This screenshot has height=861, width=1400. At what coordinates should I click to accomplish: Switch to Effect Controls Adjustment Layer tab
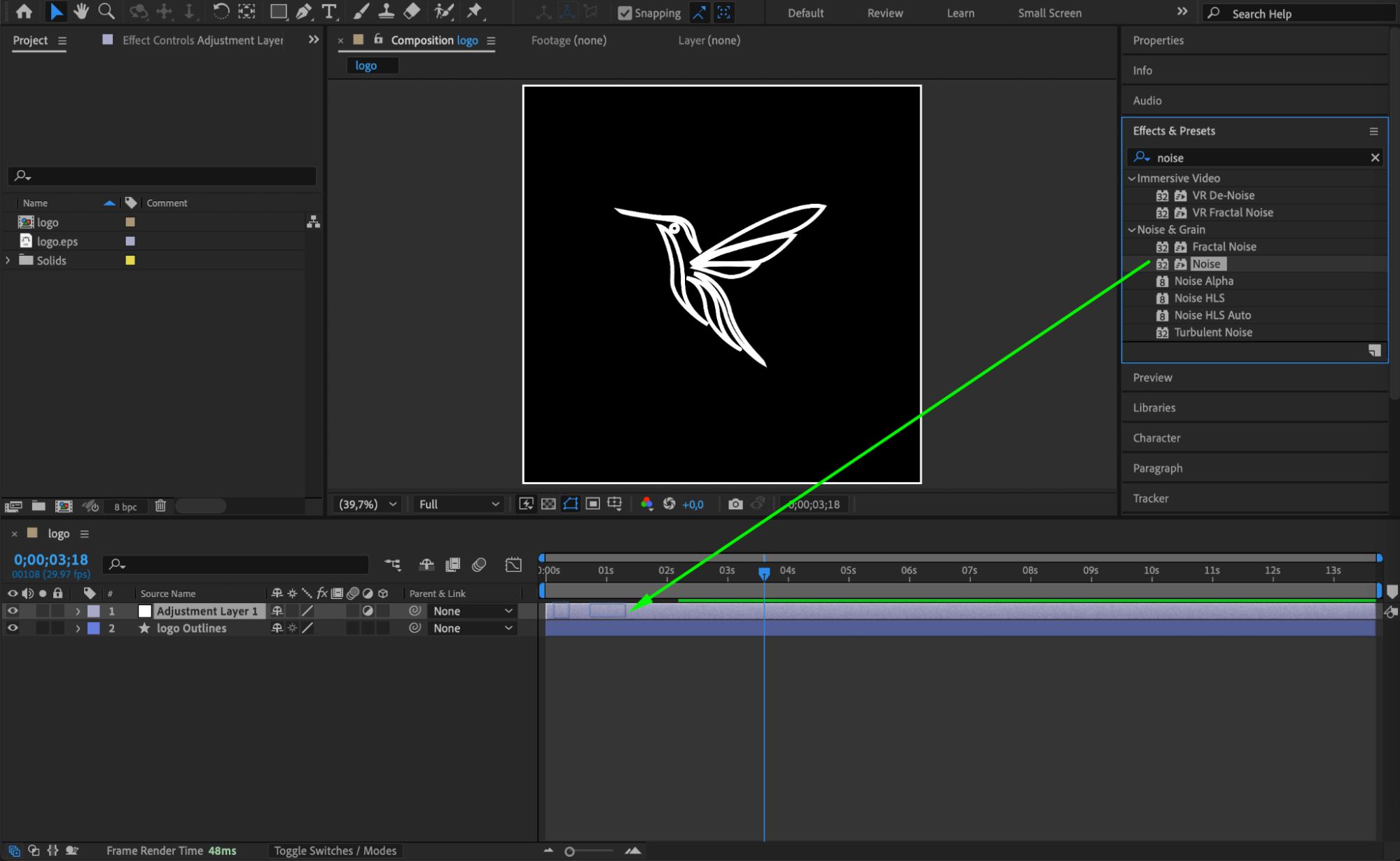coord(202,40)
